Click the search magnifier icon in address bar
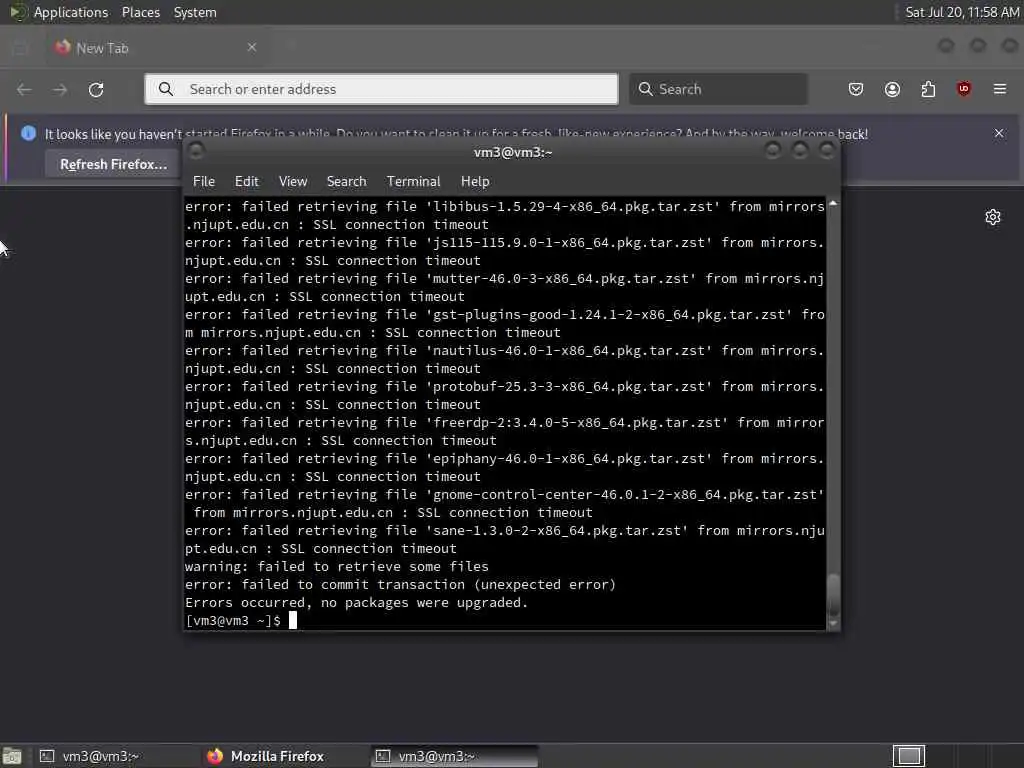 [x=166, y=89]
